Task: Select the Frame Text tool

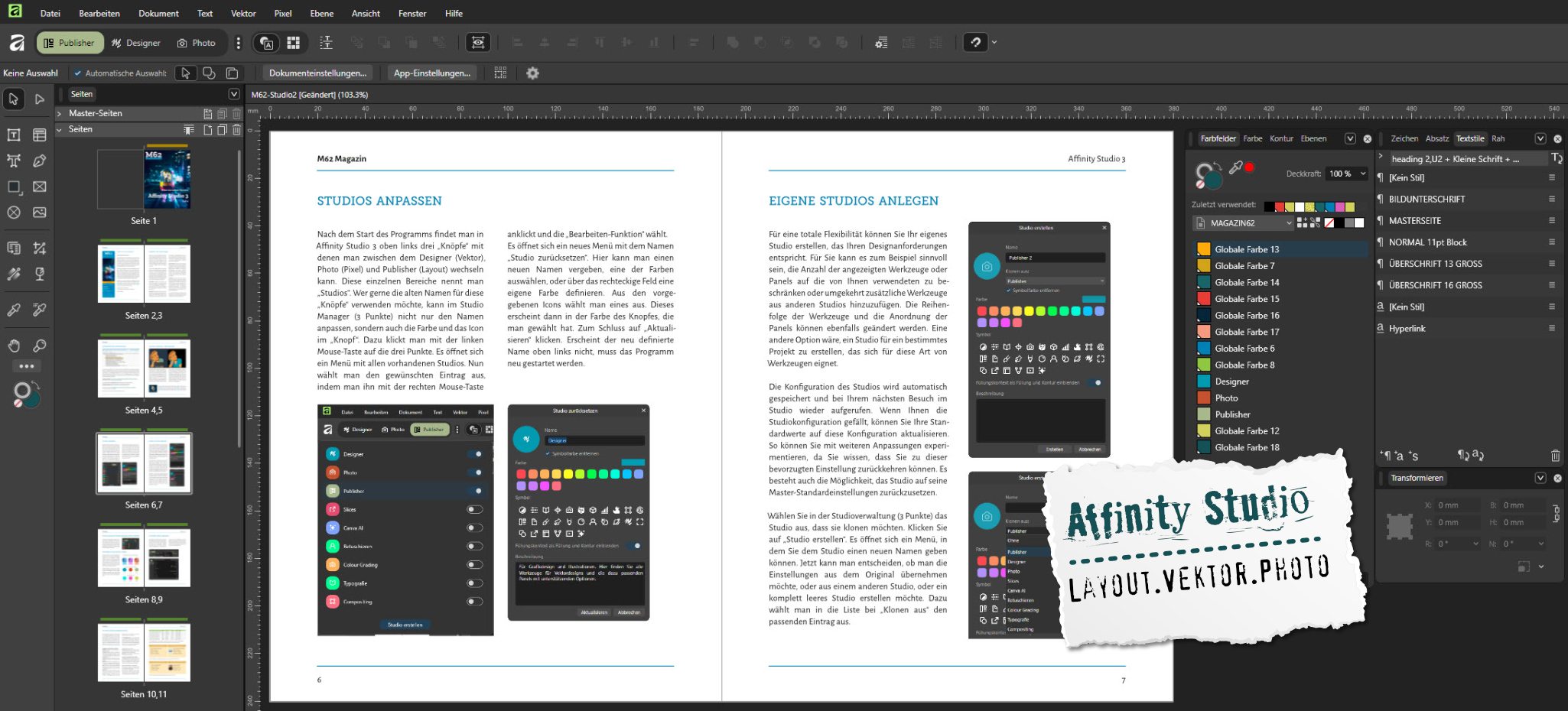Action: (x=14, y=135)
